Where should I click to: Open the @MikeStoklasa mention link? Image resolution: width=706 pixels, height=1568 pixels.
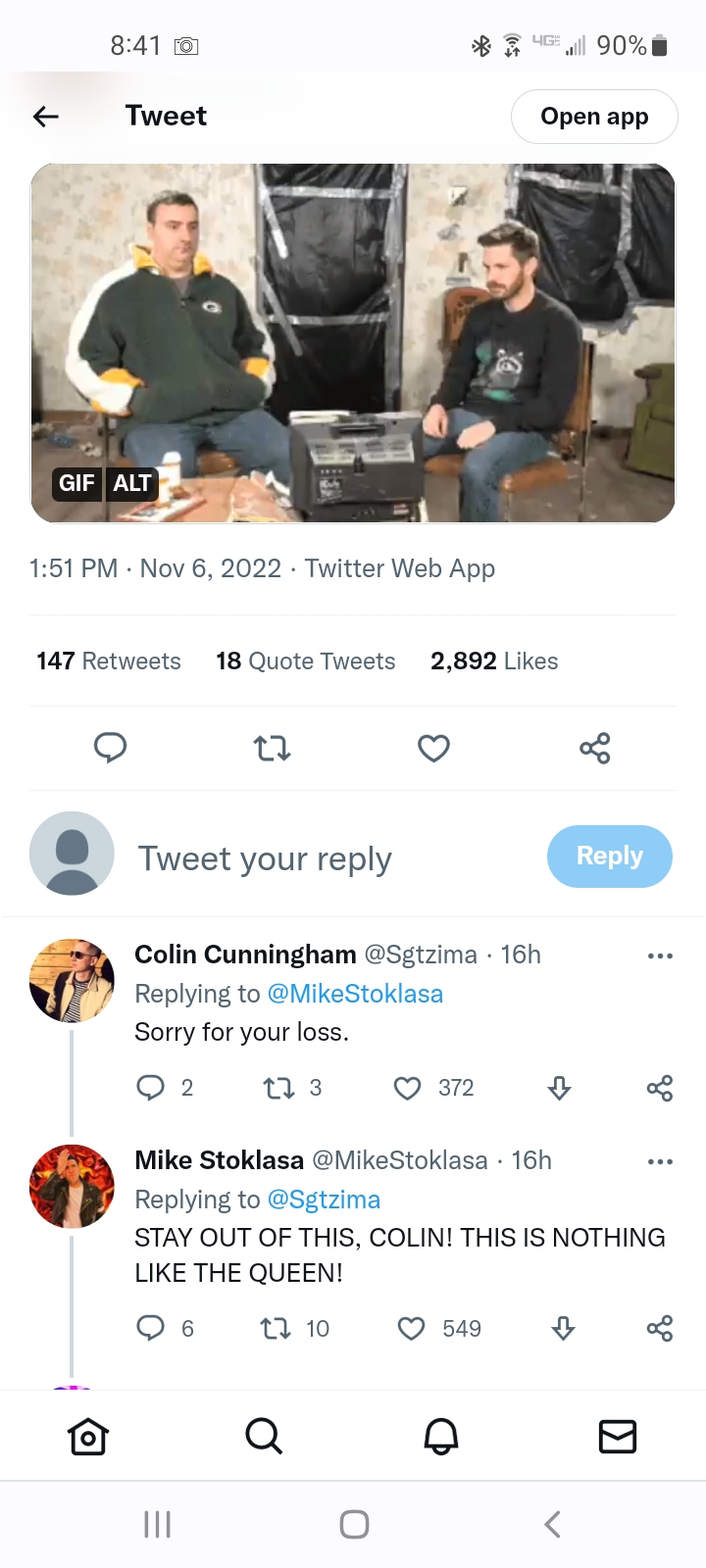click(x=355, y=994)
